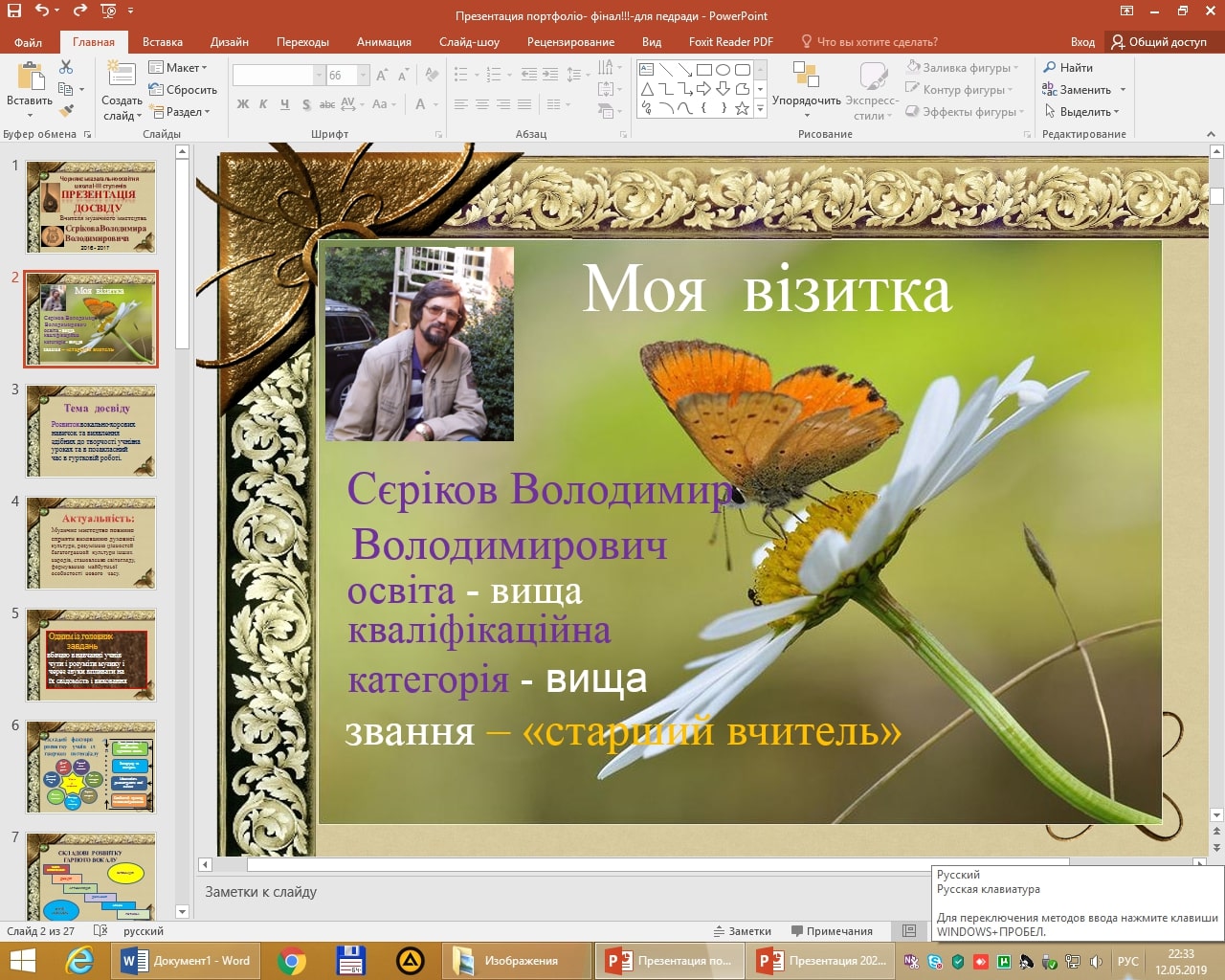Viewport: 1225px width, 980px height.
Task: Undo the last action
Action: click(41, 11)
